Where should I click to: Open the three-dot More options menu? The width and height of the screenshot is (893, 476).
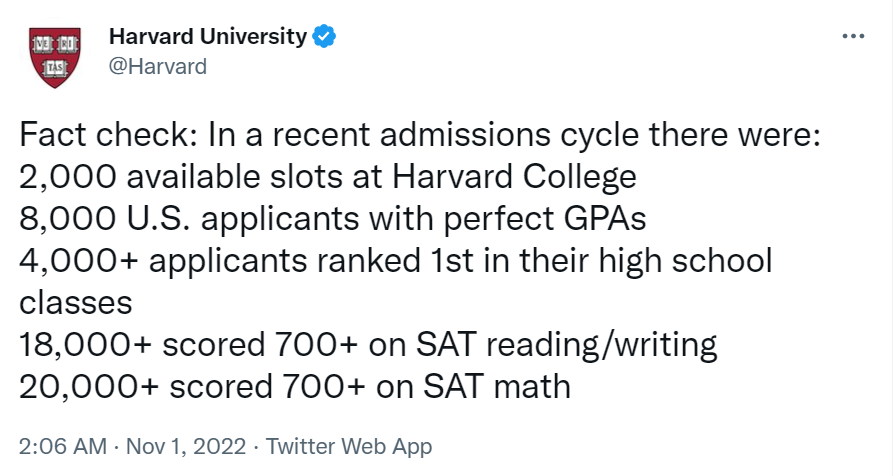(853, 36)
